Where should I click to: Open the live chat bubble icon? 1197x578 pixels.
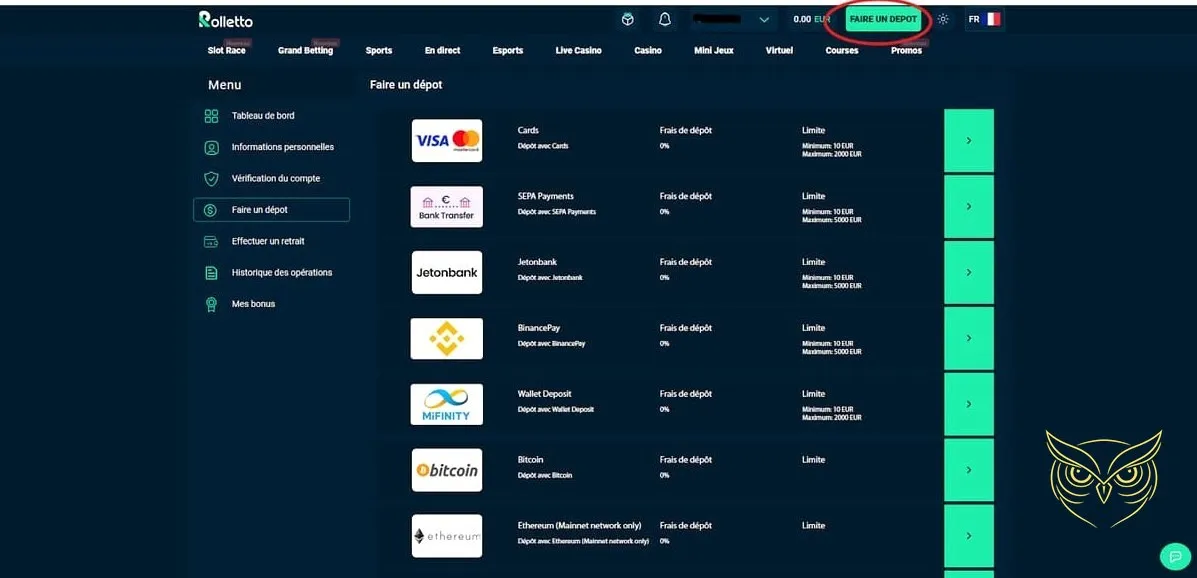(x=1174, y=556)
